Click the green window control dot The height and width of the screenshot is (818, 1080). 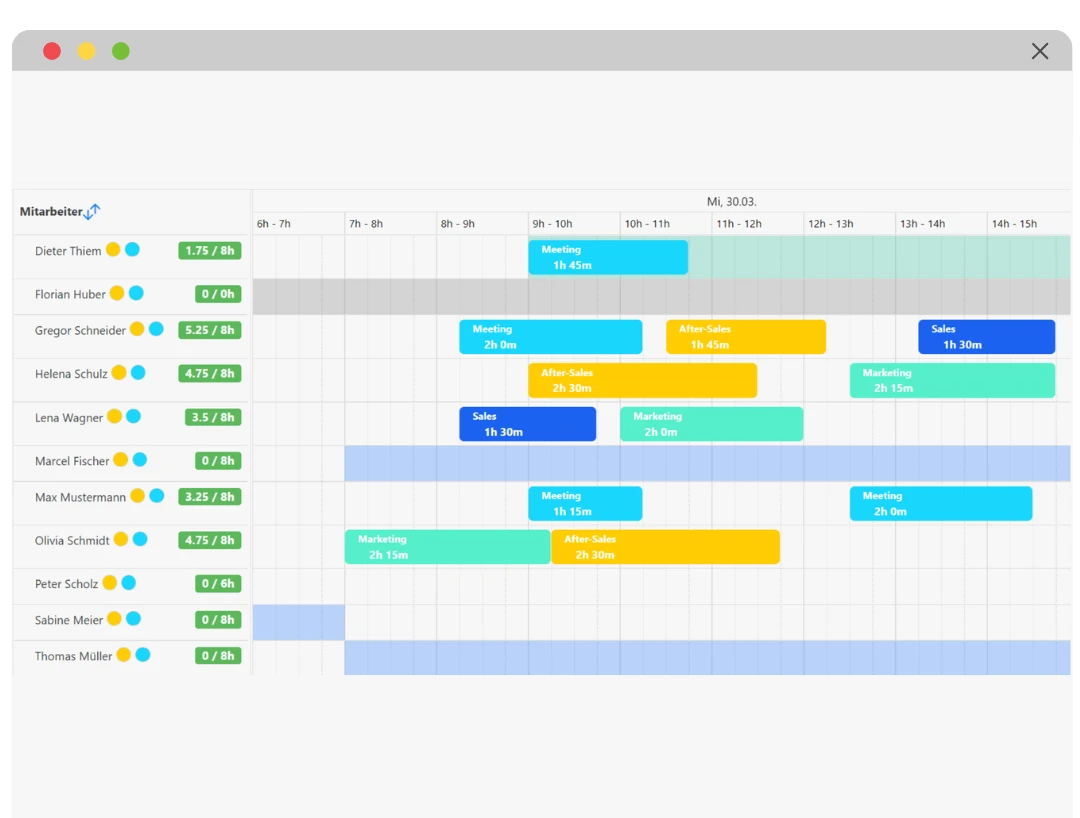coord(121,51)
